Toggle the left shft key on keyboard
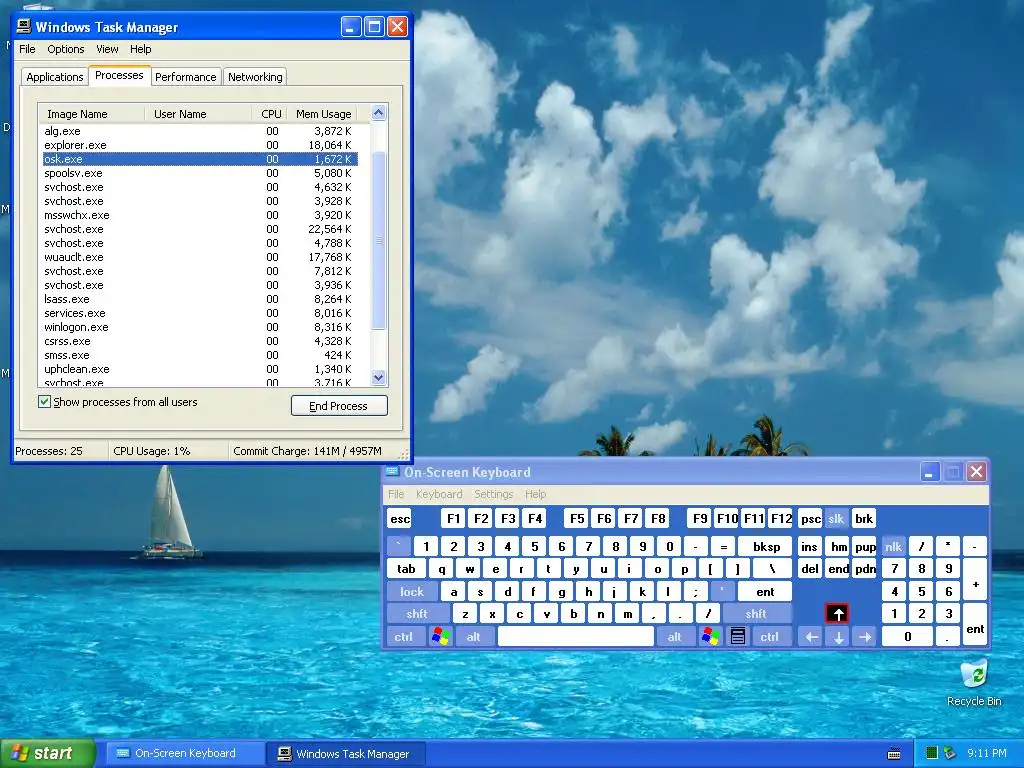This screenshot has height=768, width=1024. point(417,614)
